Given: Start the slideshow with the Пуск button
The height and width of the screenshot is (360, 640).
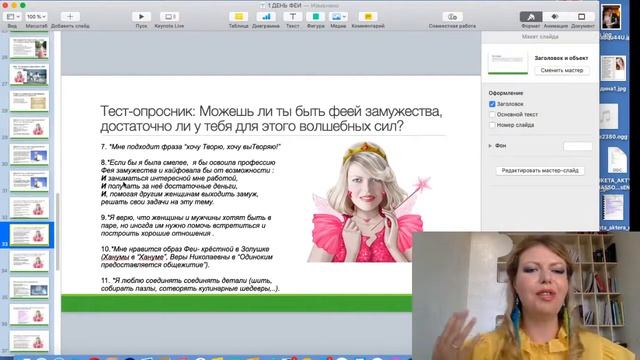Looking at the screenshot, I should [x=141, y=17].
